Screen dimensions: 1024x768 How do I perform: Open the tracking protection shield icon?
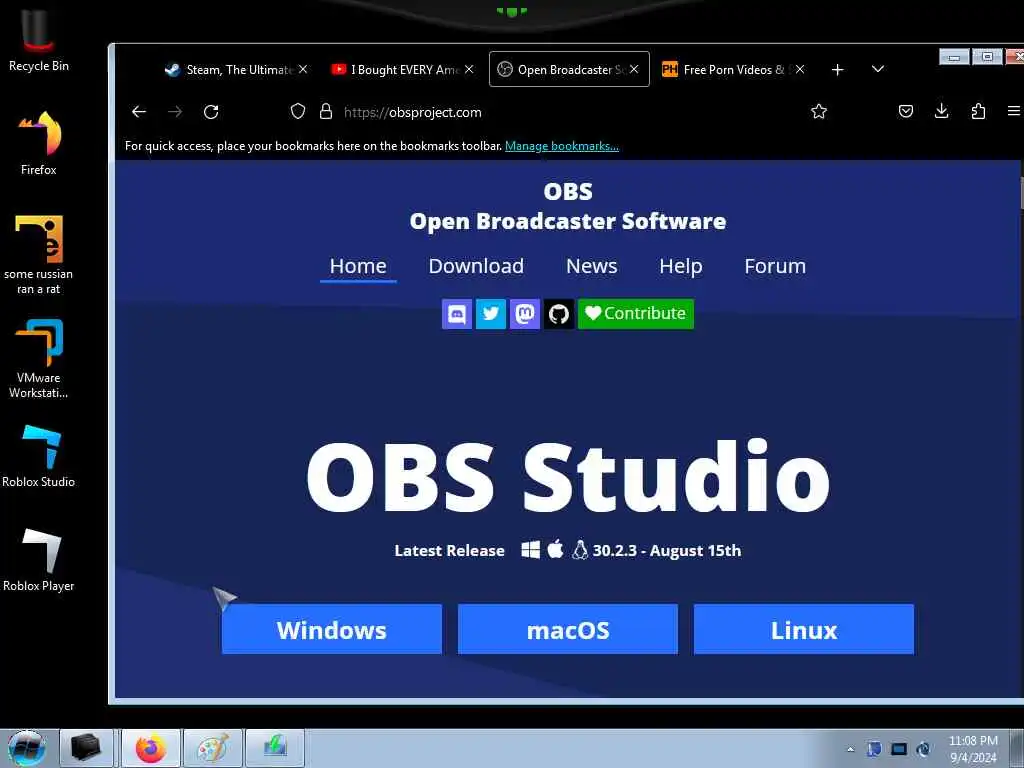298,112
